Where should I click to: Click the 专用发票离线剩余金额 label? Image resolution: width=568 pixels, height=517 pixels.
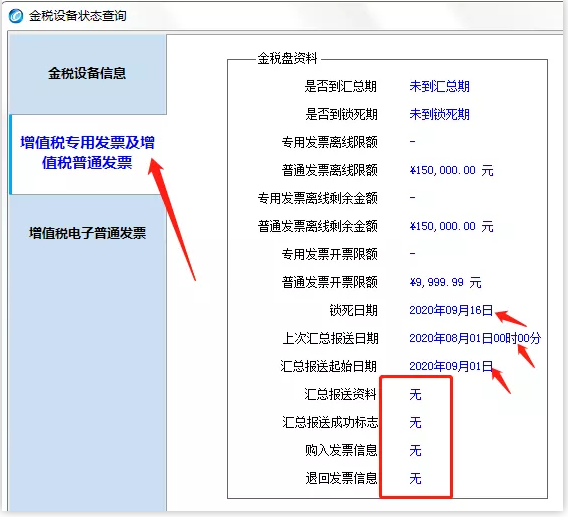317,198
